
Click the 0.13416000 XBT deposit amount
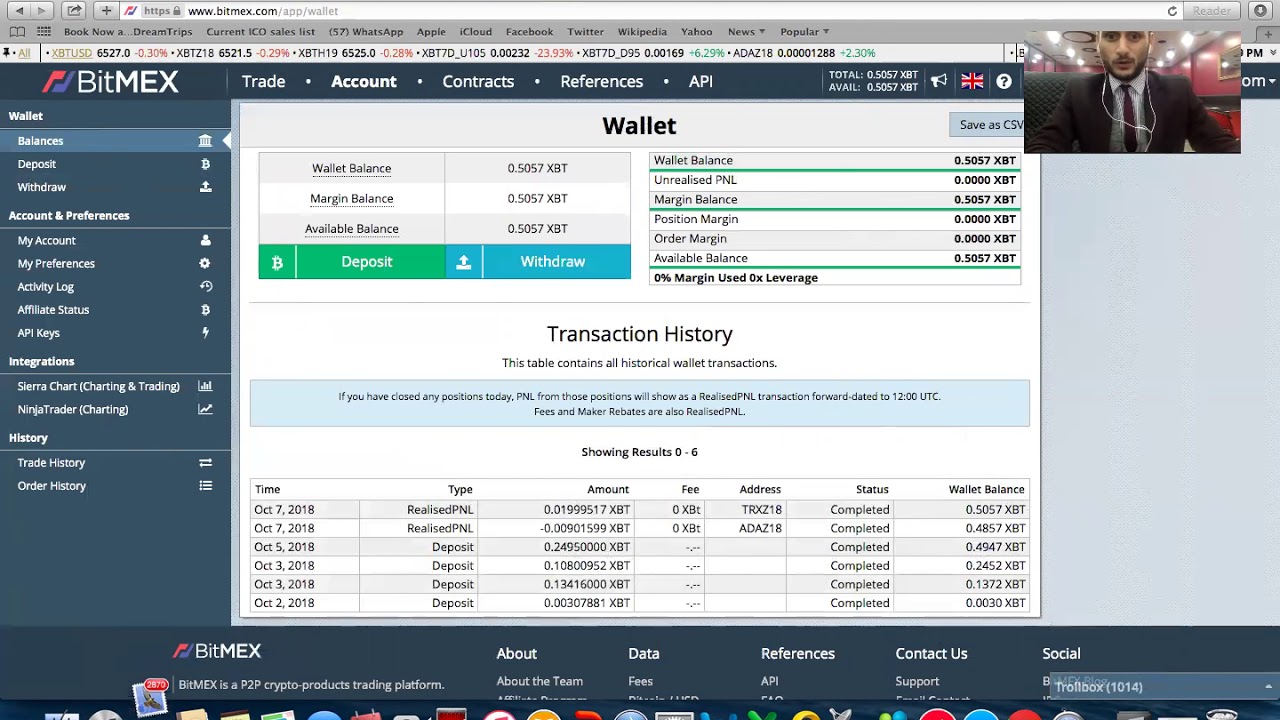click(587, 584)
